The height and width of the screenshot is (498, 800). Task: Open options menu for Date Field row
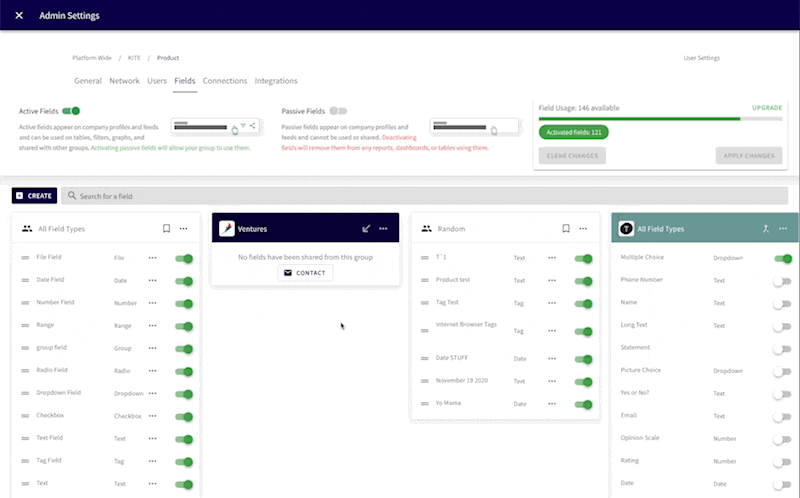click(x=152, y=280)
